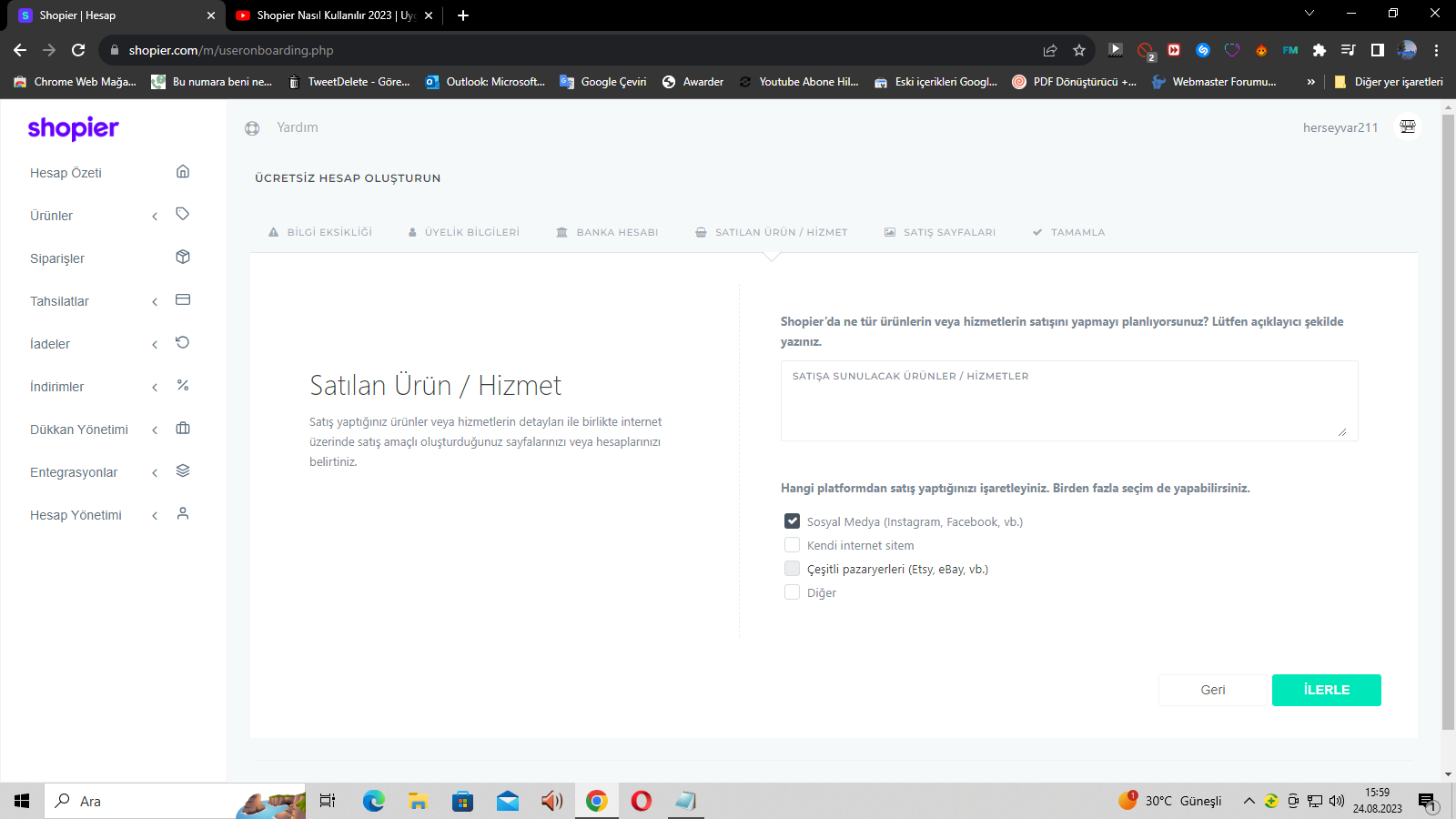Image resolution: width=1456 pixels, height=819 pixels.
Task: Expand the Tahsilatlar submenu chevron
Action: click(155, 302)
